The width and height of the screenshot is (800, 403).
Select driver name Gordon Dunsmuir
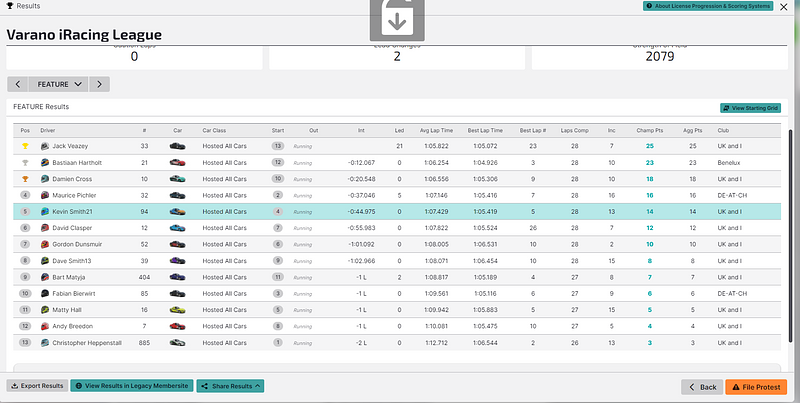(x=77, y=244)
